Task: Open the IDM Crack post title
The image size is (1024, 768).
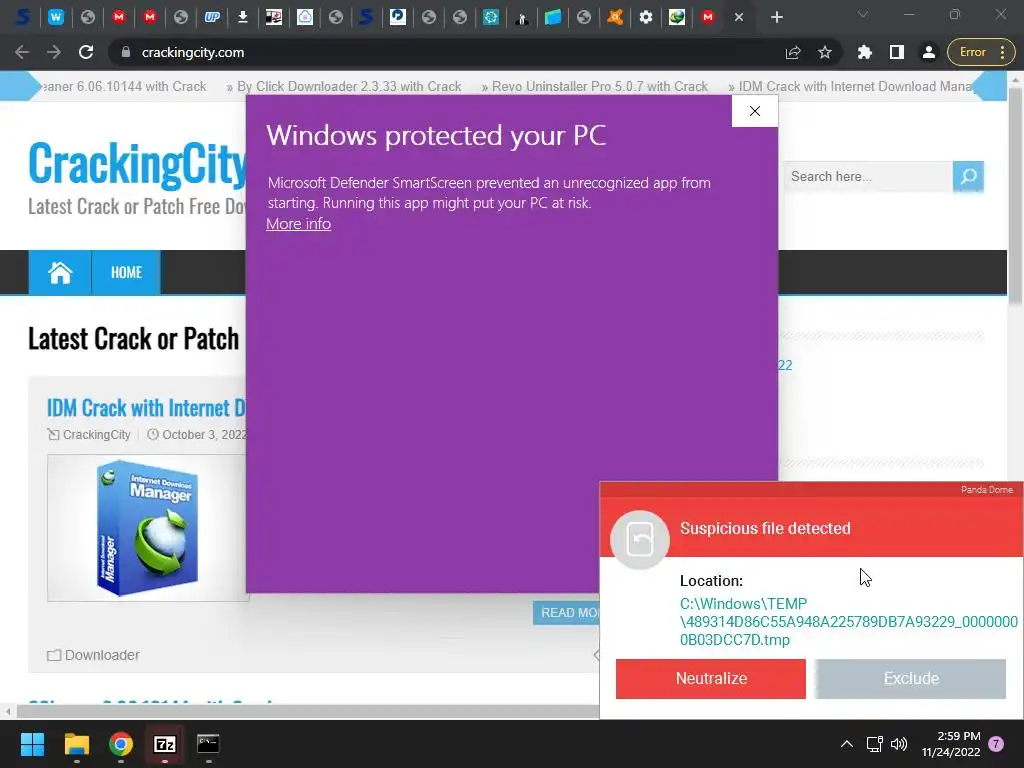Action: tap(146, 408)
